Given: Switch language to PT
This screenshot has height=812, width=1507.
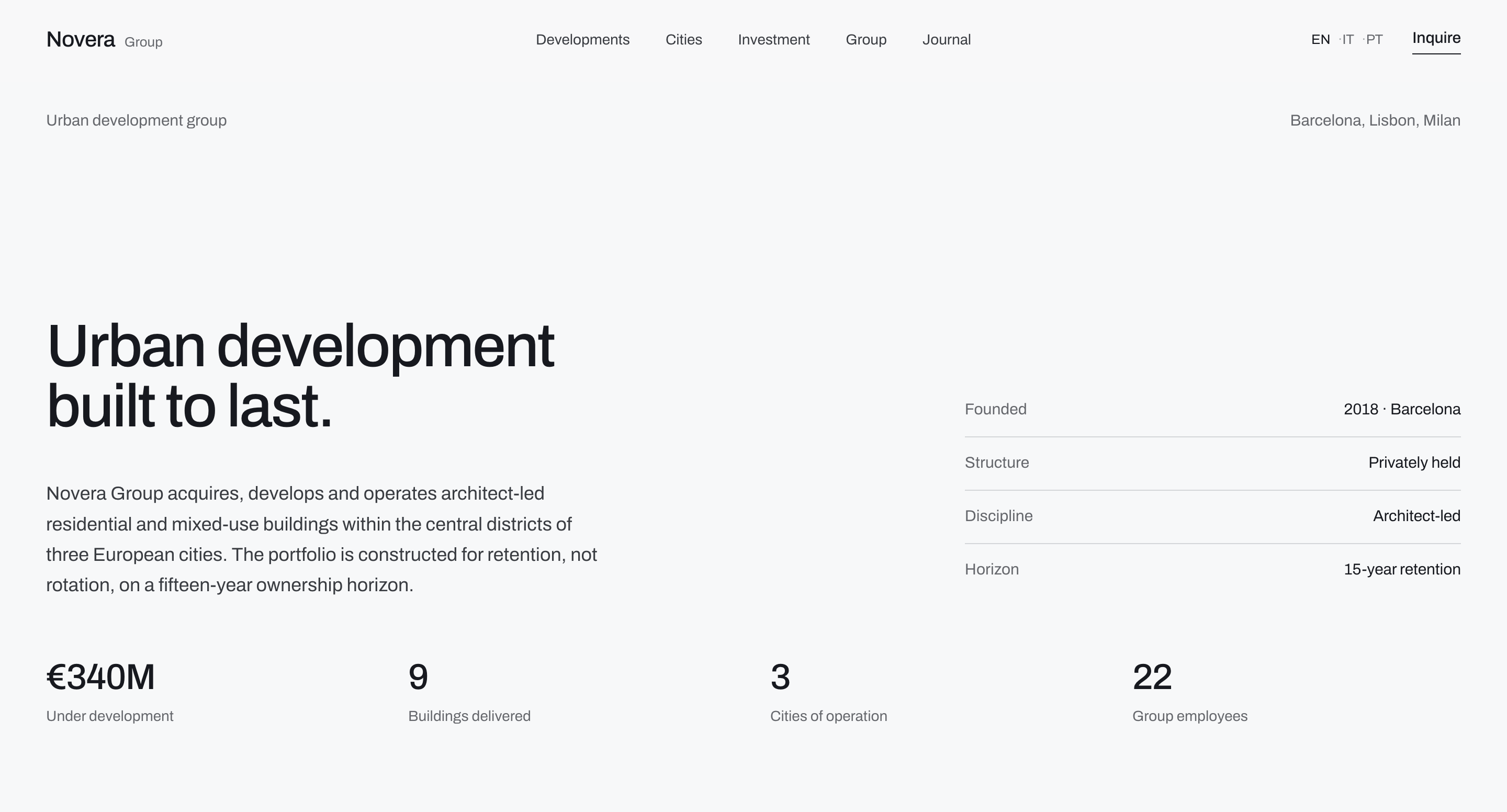Looking at the screenshot, I should 1374,40.
